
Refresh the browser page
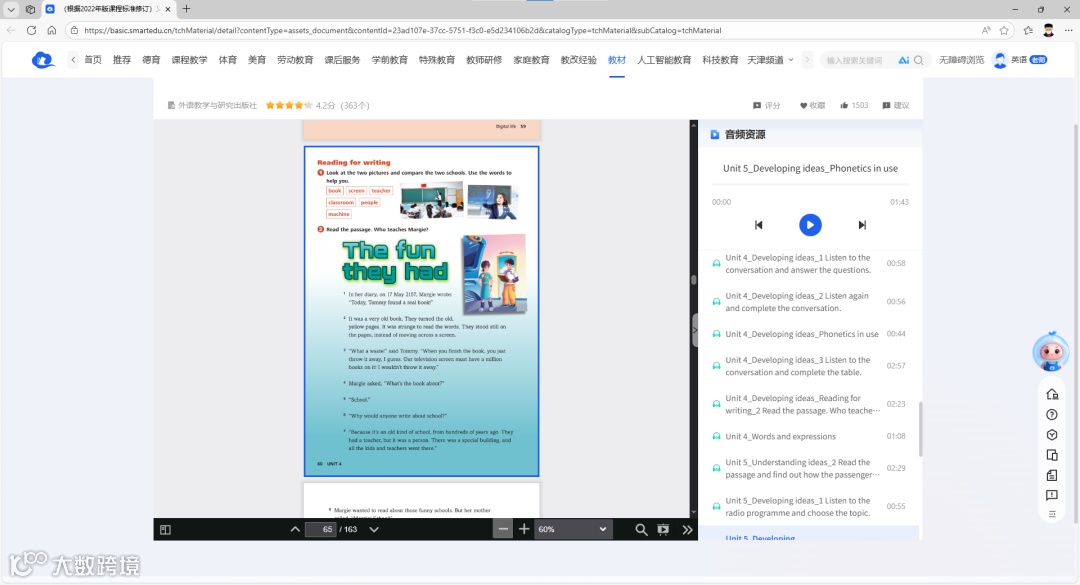coord(31,30)
